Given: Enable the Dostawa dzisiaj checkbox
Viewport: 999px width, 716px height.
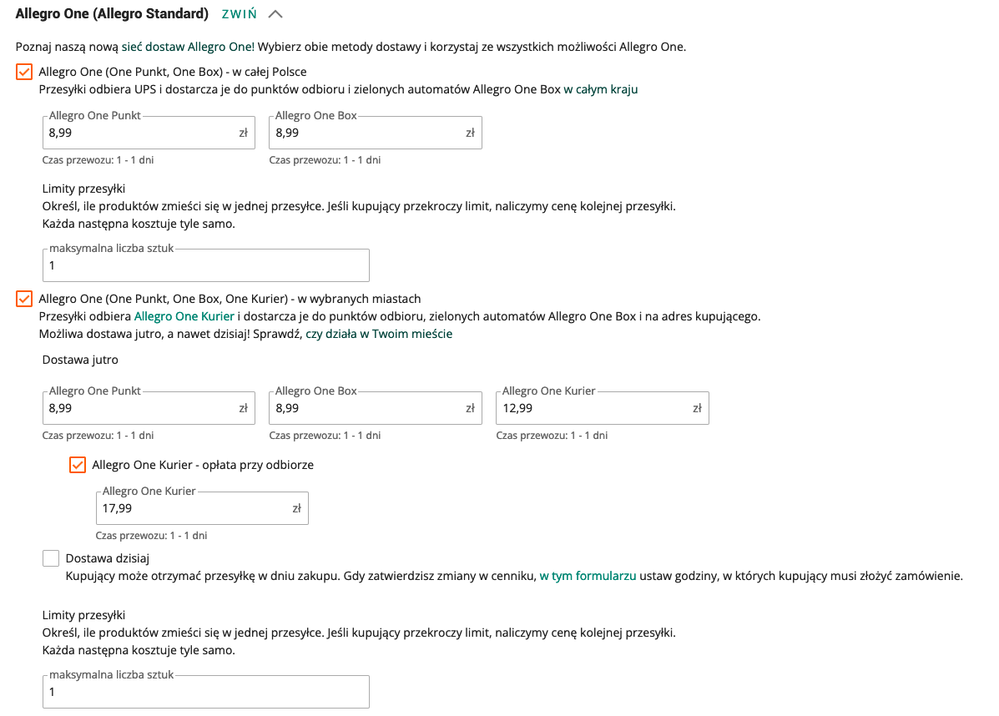Looking at the screenshot, I should 51,559.
